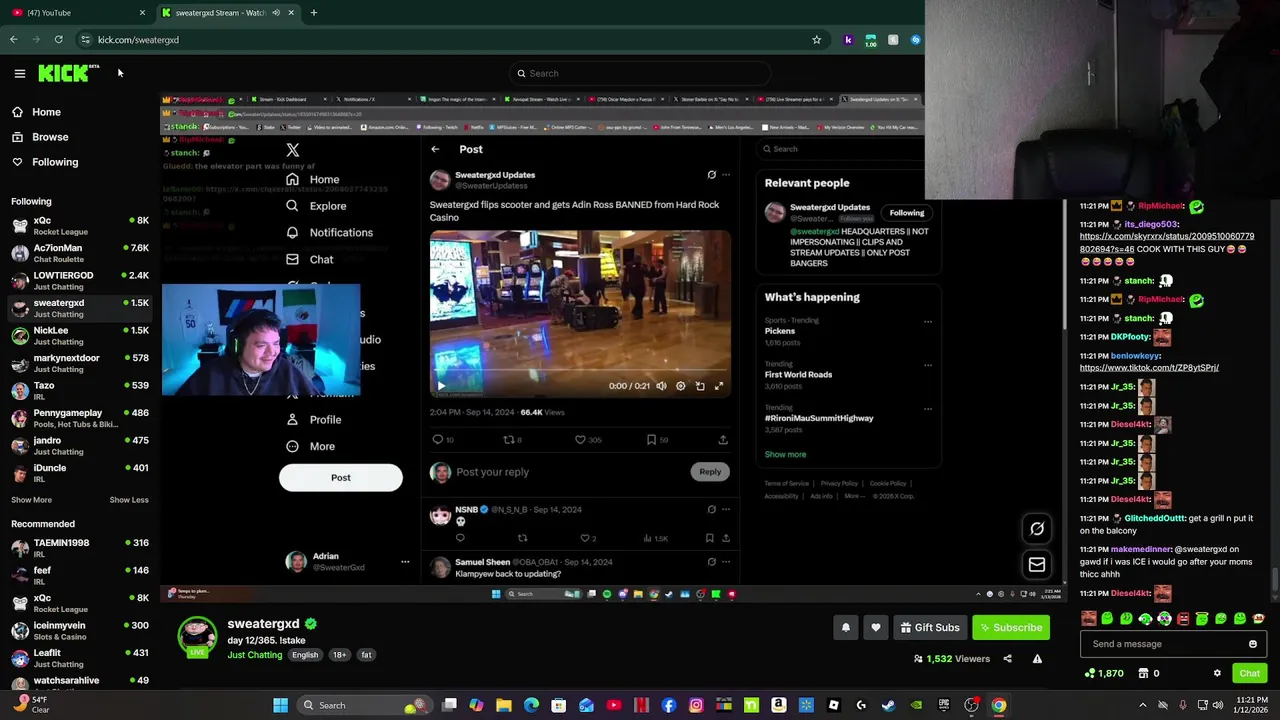The image size is (1280, 720).
Task: Reload the page with the refresh button
Action: tap(58, 40)
